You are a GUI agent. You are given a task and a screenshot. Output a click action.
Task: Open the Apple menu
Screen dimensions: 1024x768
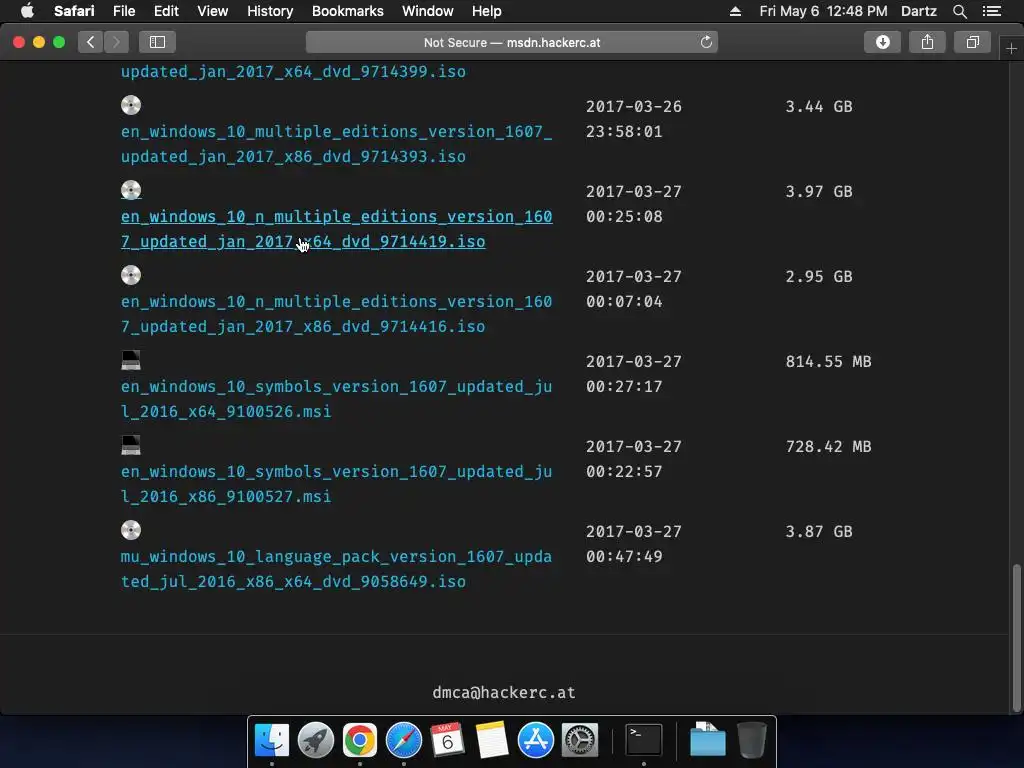tap(27, 11)
